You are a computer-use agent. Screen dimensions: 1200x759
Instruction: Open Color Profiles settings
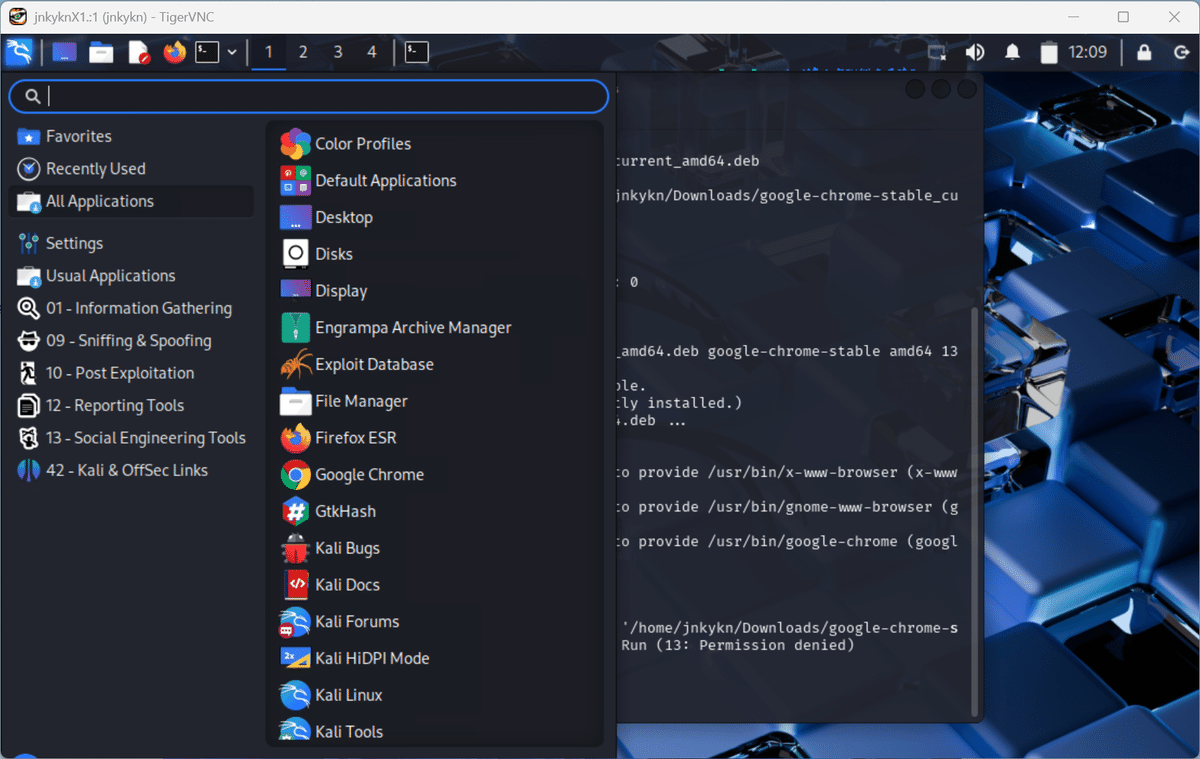coord(362,143)
